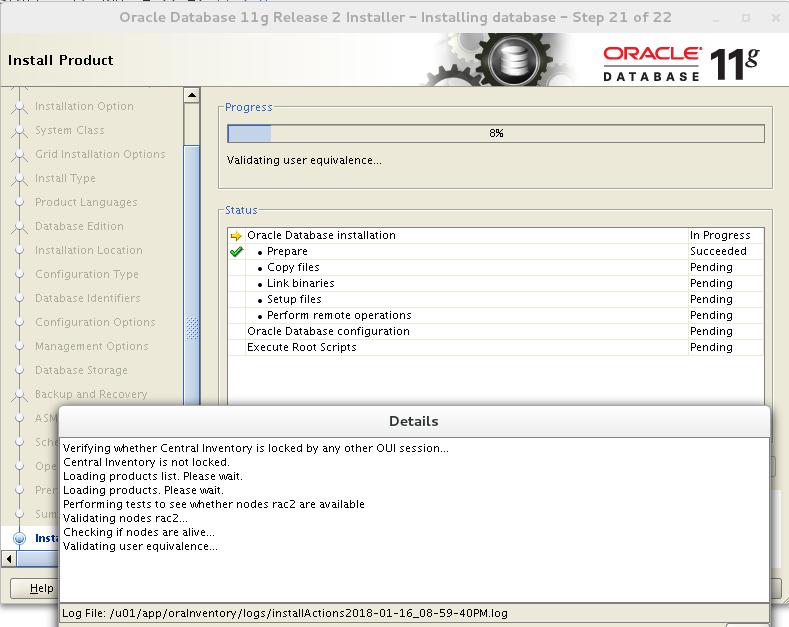Select Install Type step in sidebar

tap(65, 178)
